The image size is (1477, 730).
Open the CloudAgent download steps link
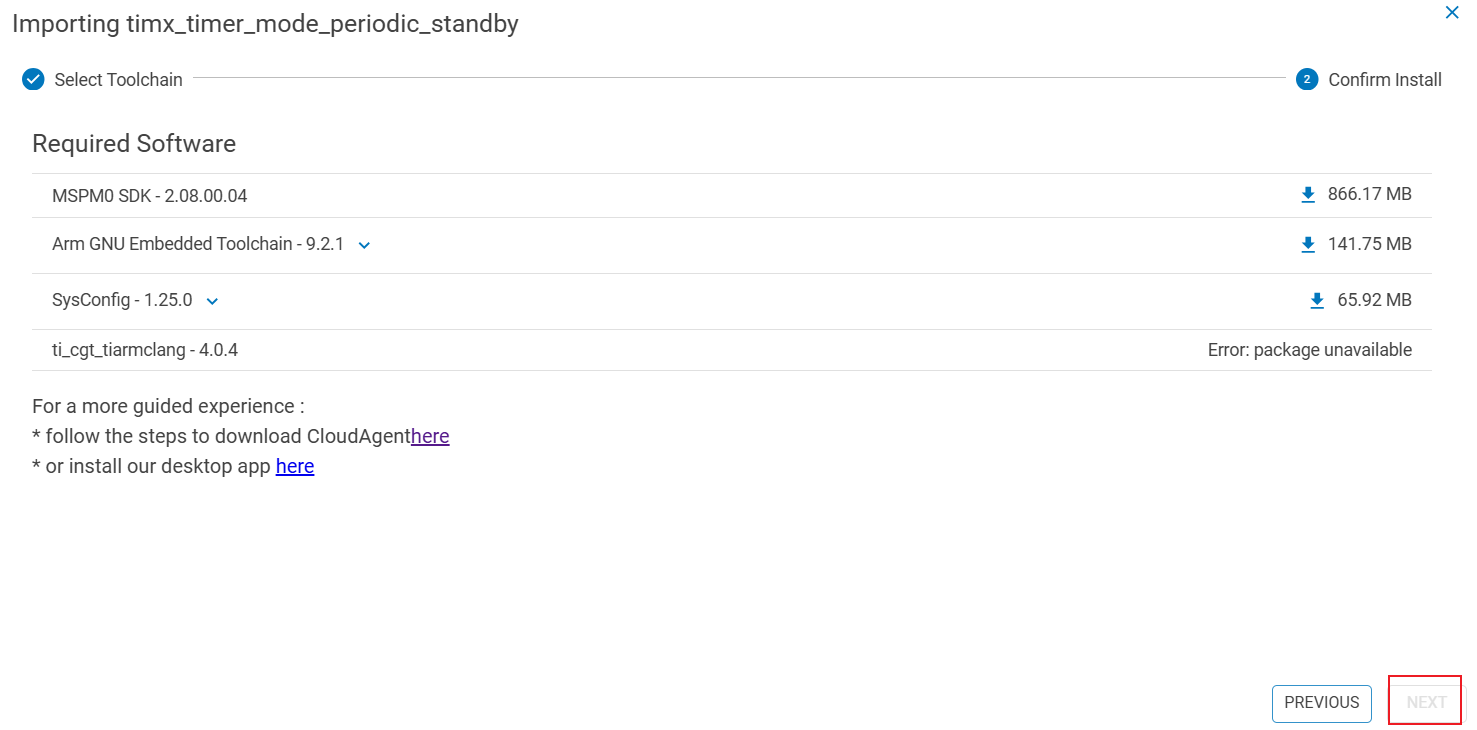[430, 436]
